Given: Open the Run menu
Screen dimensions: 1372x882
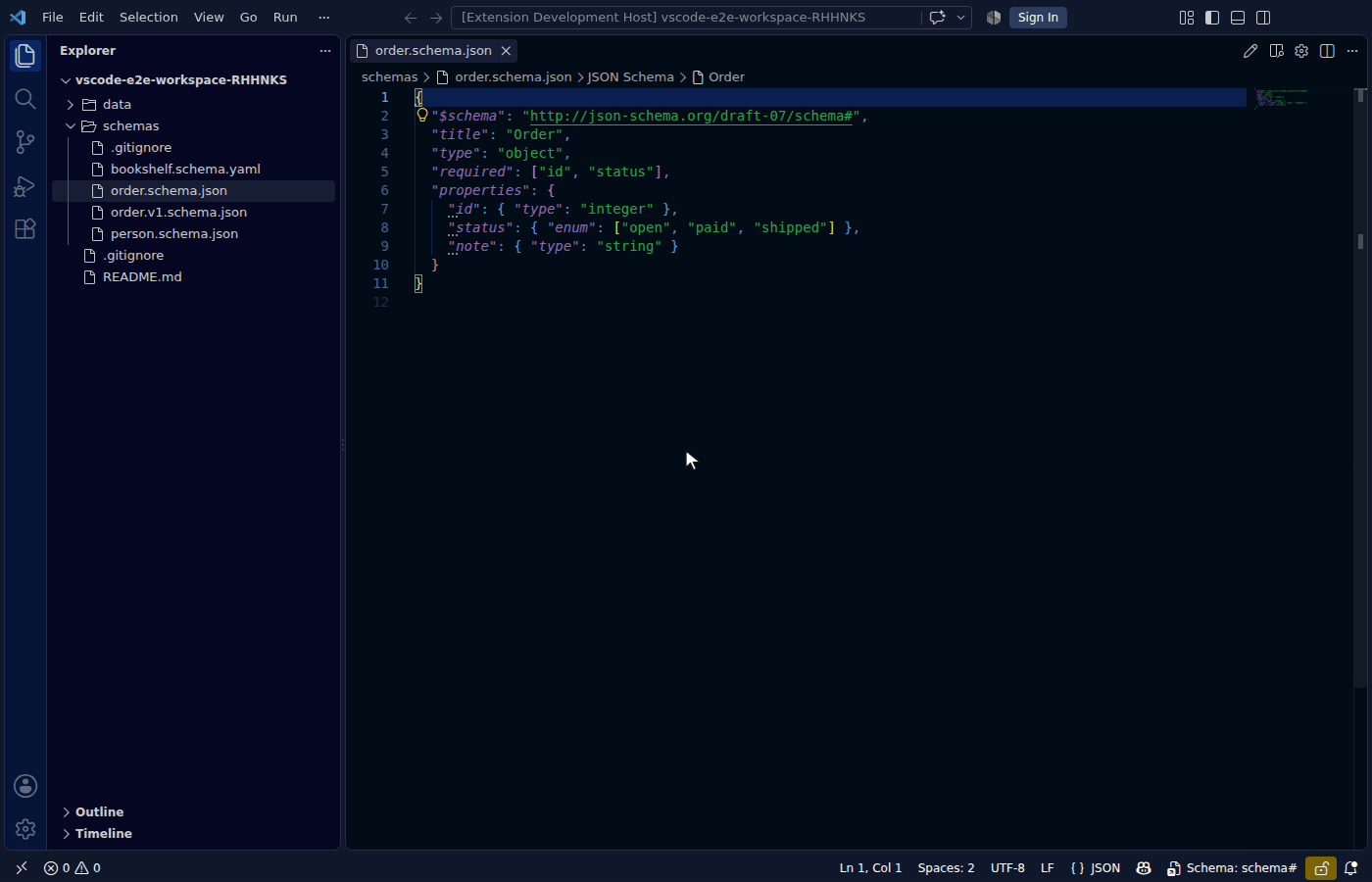Looking at the screenshot, I should pos(285,18).
